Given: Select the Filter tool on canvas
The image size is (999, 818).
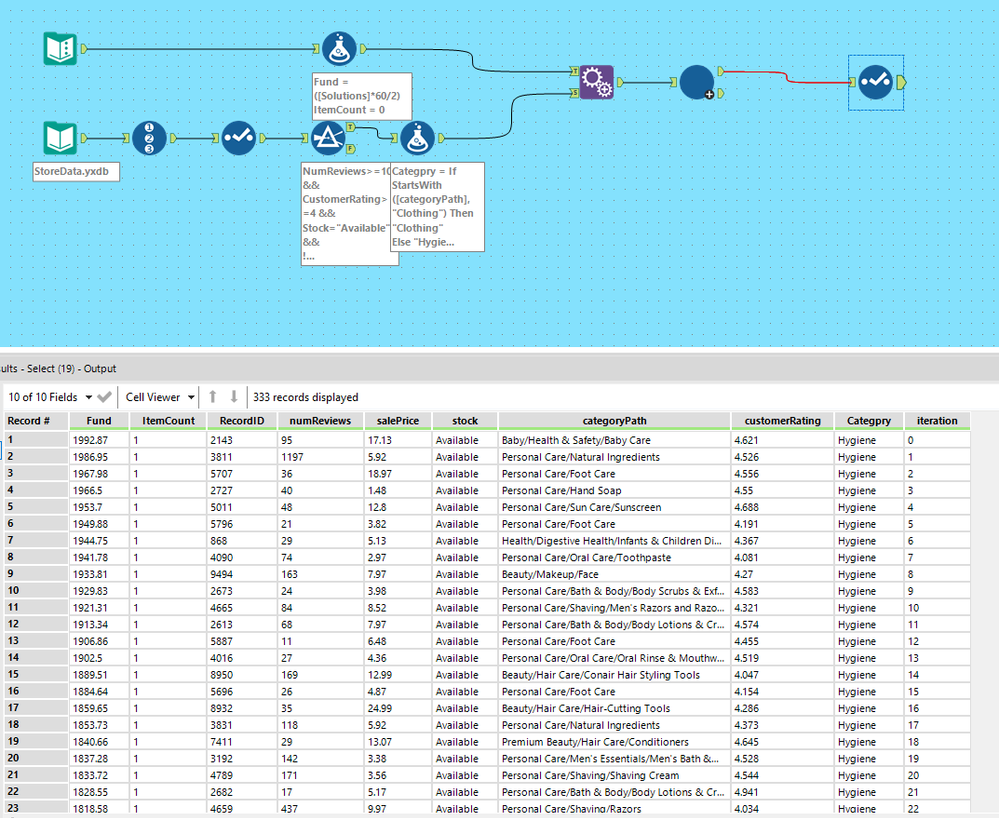Looking at the screenshot, I should 326,138.
